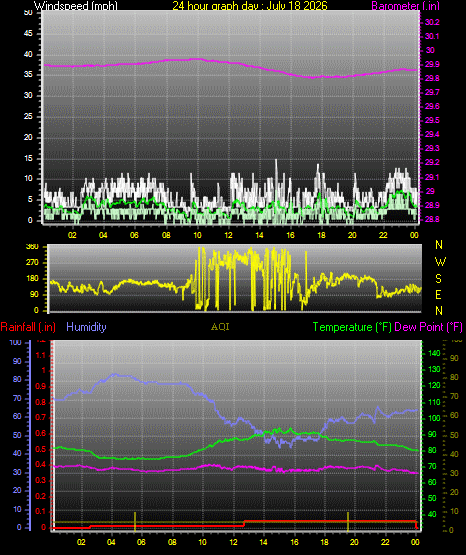Click green temperature axis value "140"

[434, 353]
